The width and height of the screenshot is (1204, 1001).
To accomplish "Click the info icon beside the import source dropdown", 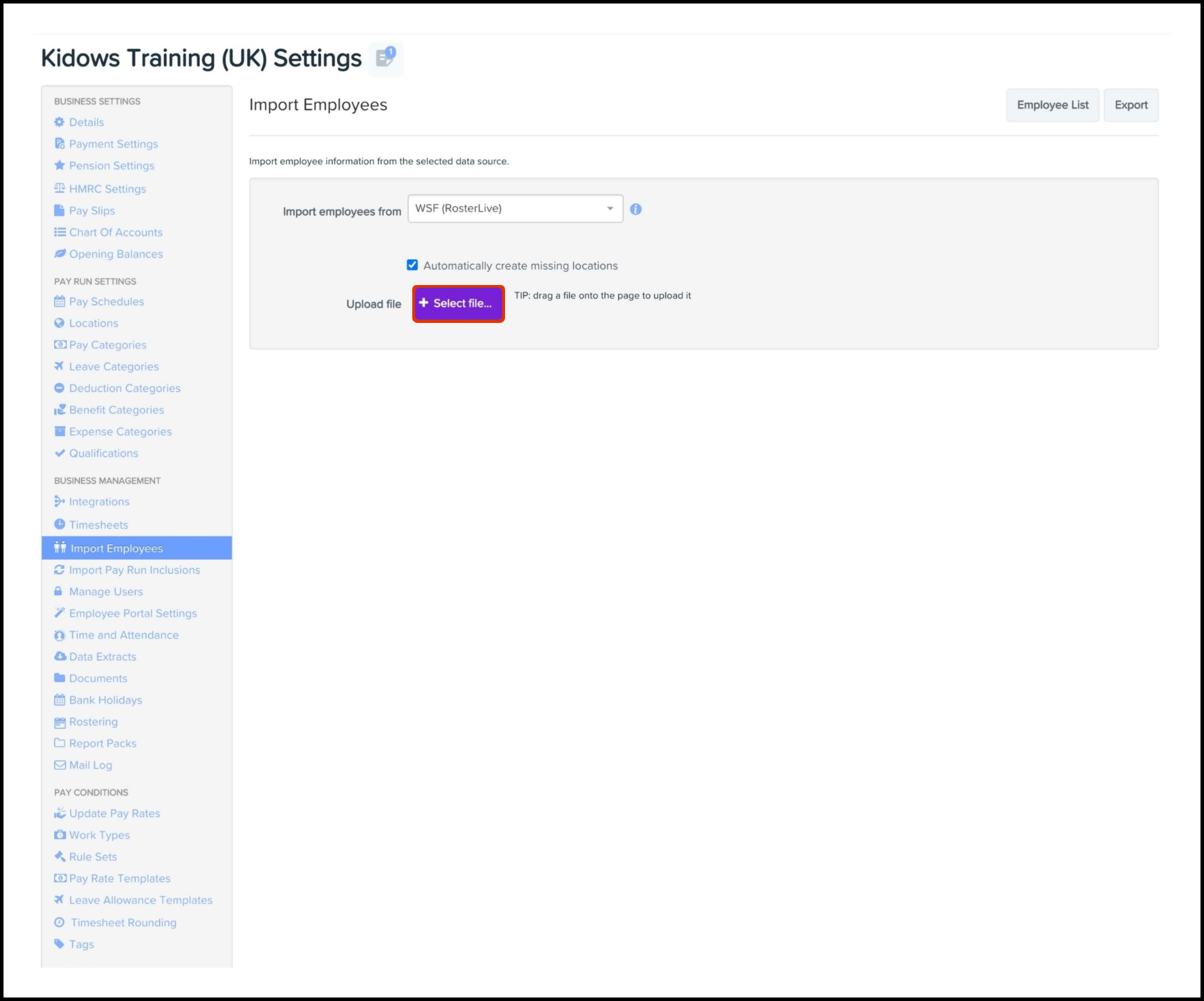I will tap(636, 210).
